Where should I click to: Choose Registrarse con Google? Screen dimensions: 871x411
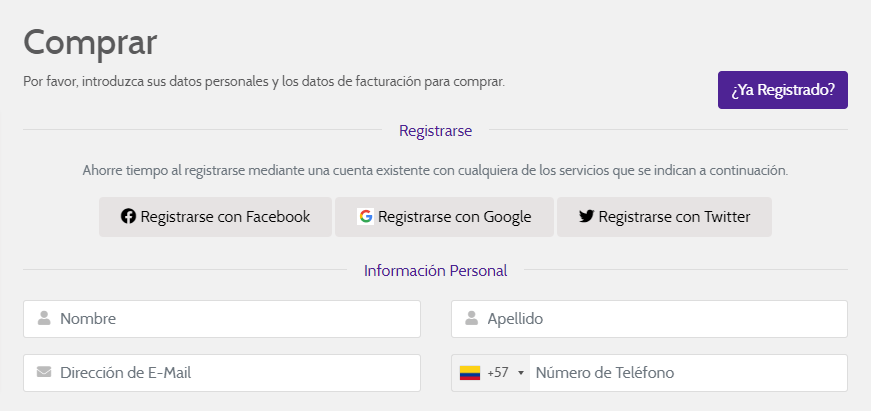[444, 217]
